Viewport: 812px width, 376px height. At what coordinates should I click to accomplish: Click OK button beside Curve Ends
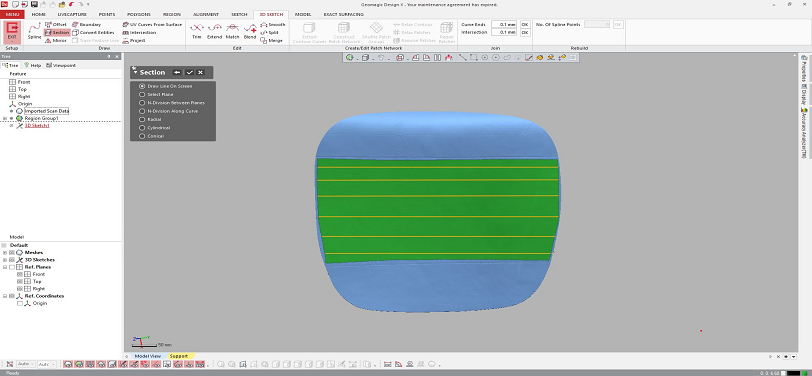coord(525,24)
